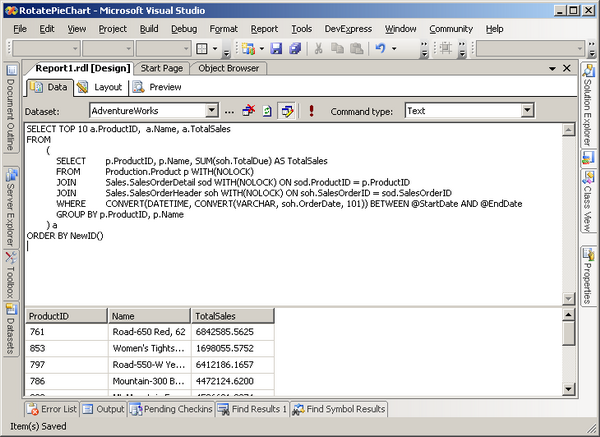Open the Output panel
600x437 pixels.
pos(103,409)
